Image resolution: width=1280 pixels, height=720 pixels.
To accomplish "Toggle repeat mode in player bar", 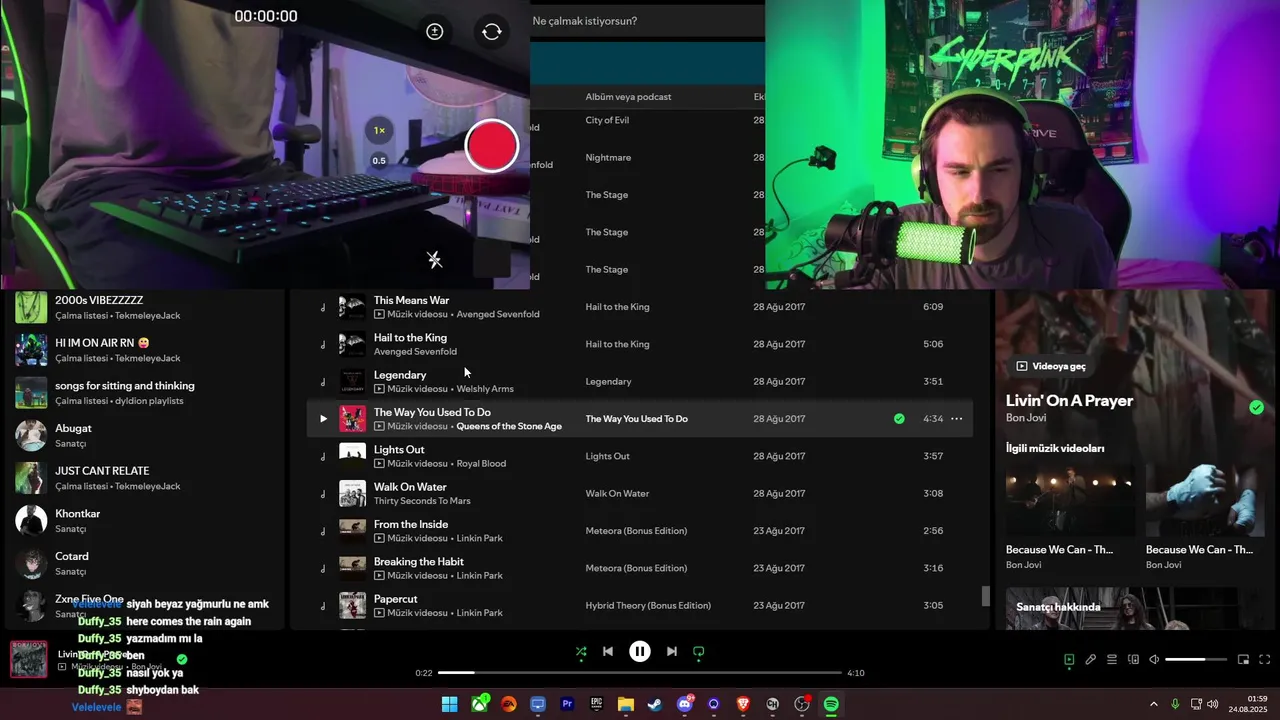I will [699, 651].
